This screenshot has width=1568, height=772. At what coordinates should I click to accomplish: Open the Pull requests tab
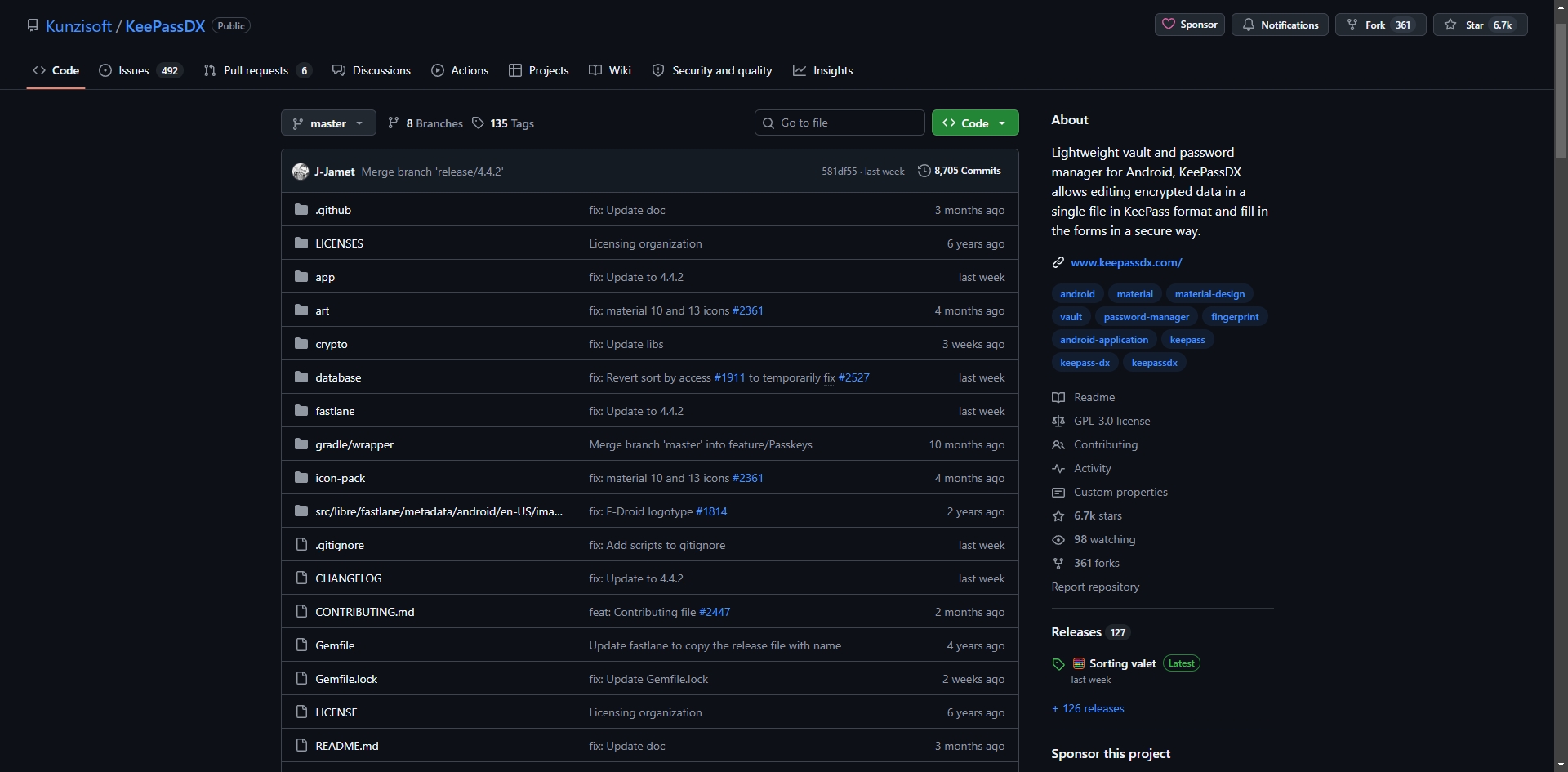coord(257,70)
